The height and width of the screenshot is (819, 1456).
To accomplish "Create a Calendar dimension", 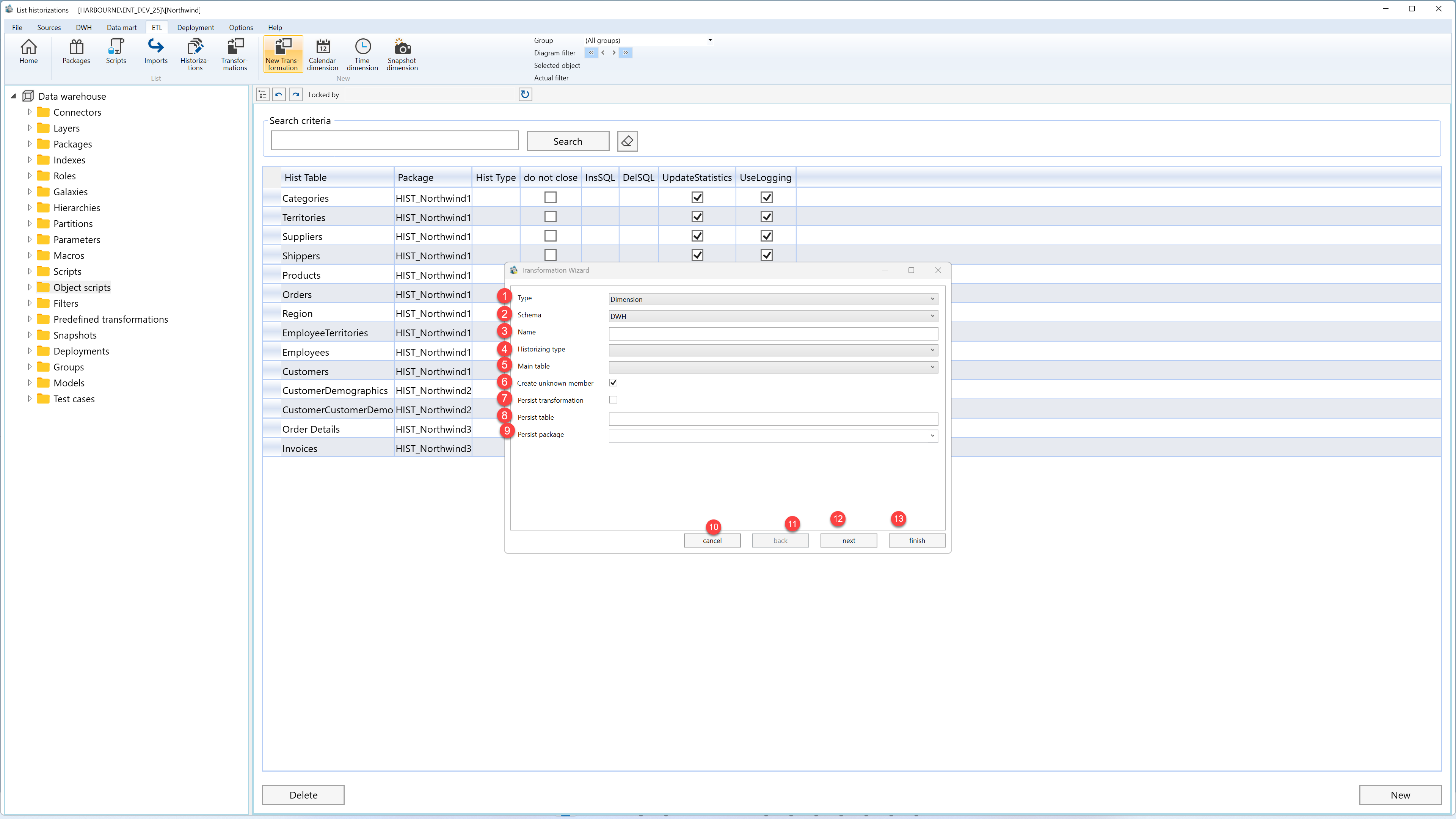I will click(322, 54).
